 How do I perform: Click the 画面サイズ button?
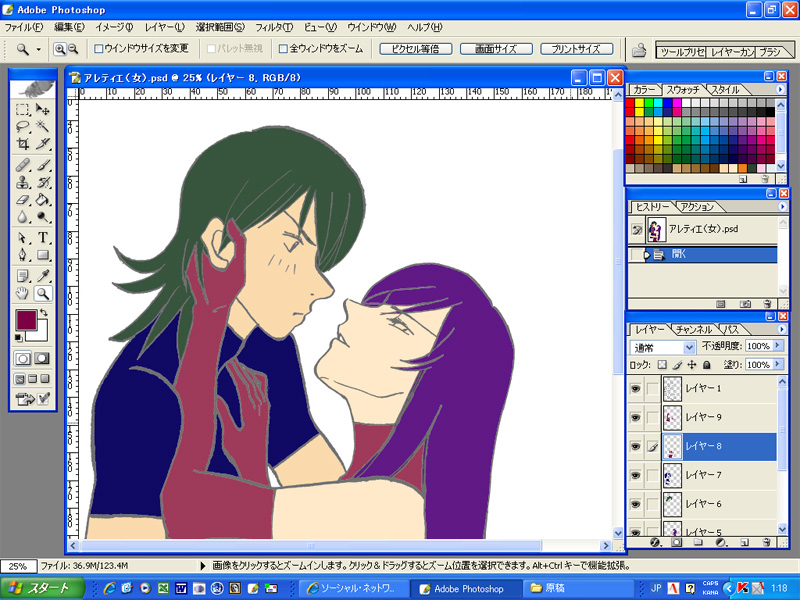coord(496,49)
